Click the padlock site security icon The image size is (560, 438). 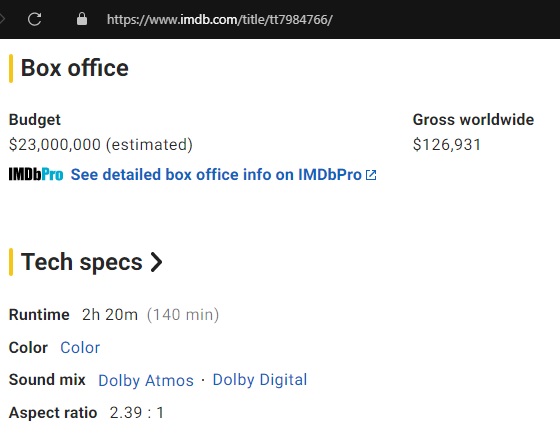click(x=82, y=19)
